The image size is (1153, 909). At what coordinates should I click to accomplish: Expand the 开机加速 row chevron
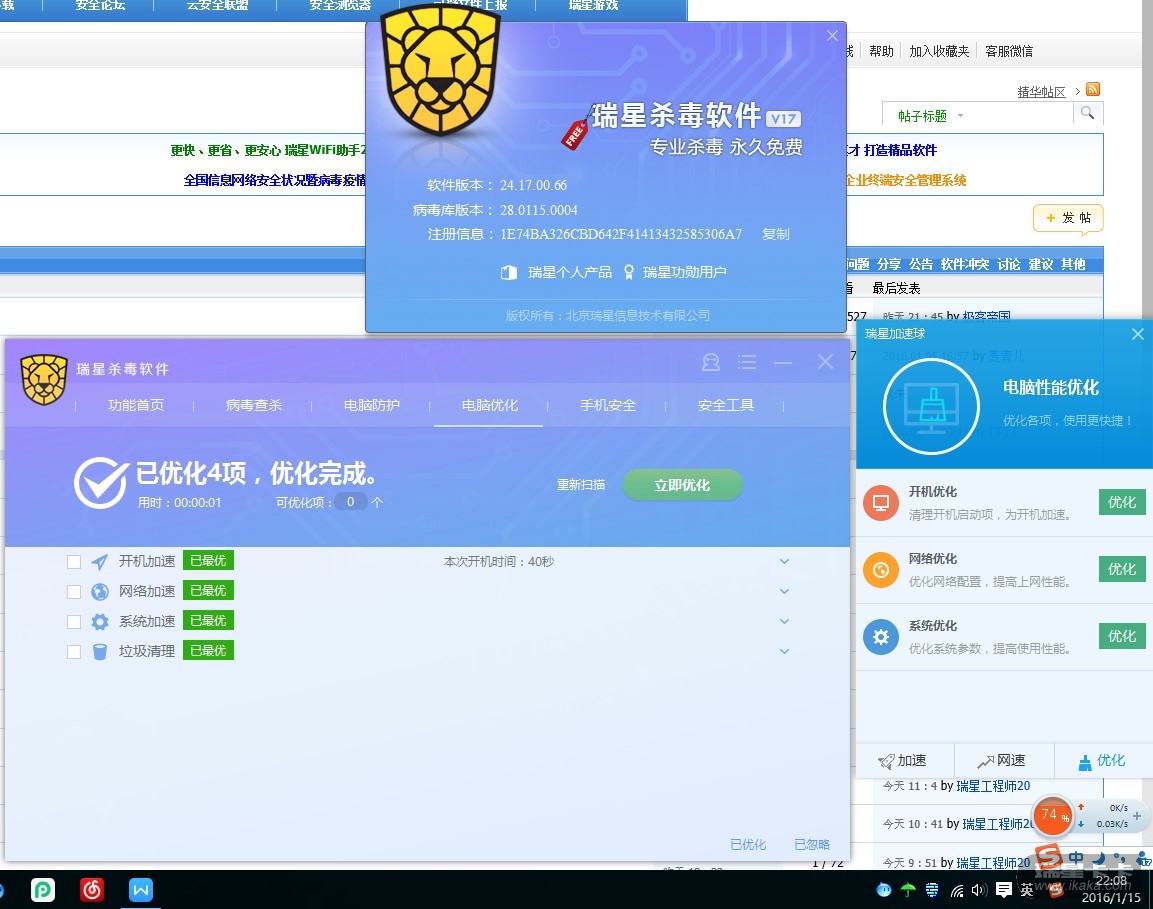point(785,562)
